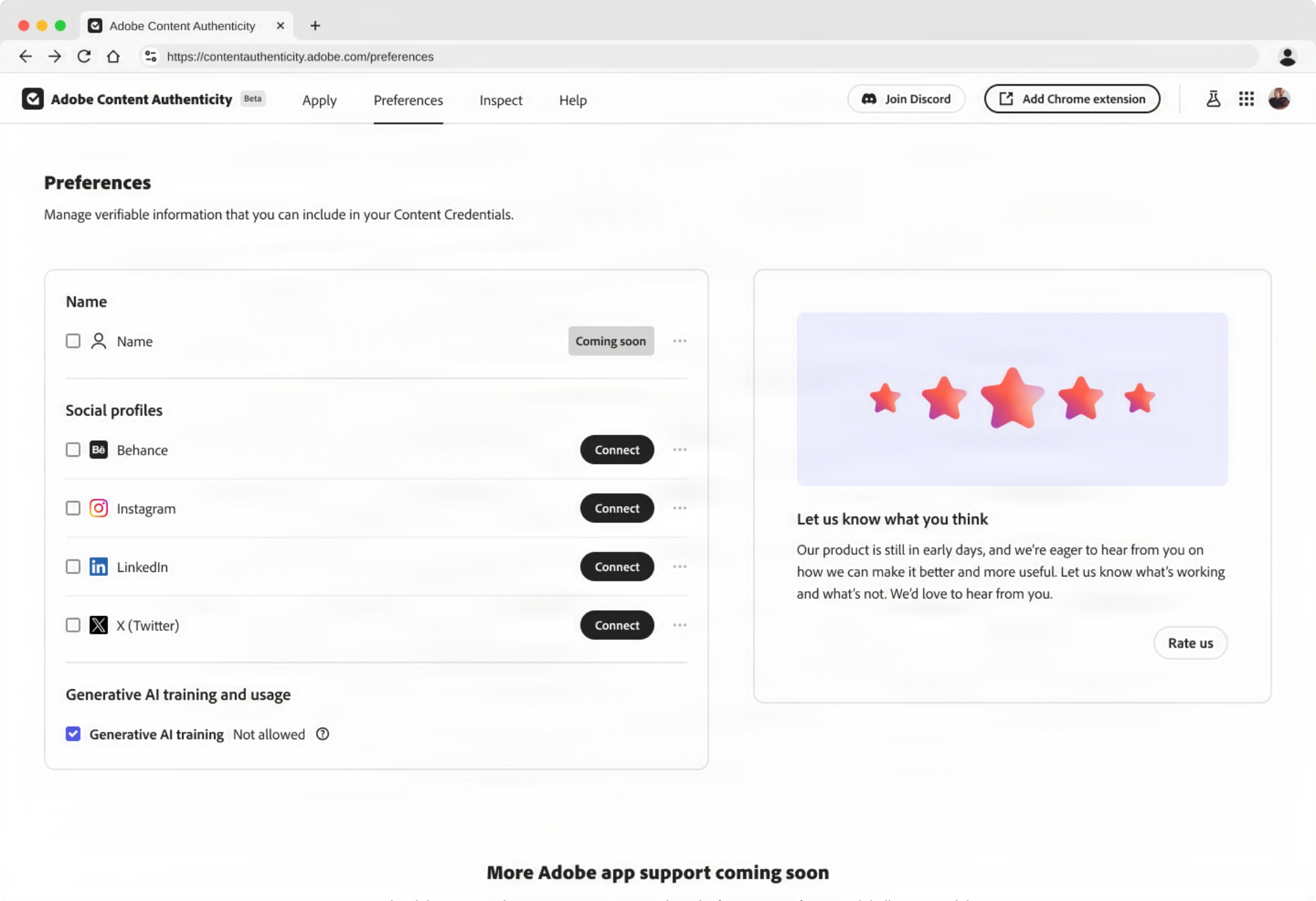
Task: Open more options for Behance row
Action: [680, 450]
